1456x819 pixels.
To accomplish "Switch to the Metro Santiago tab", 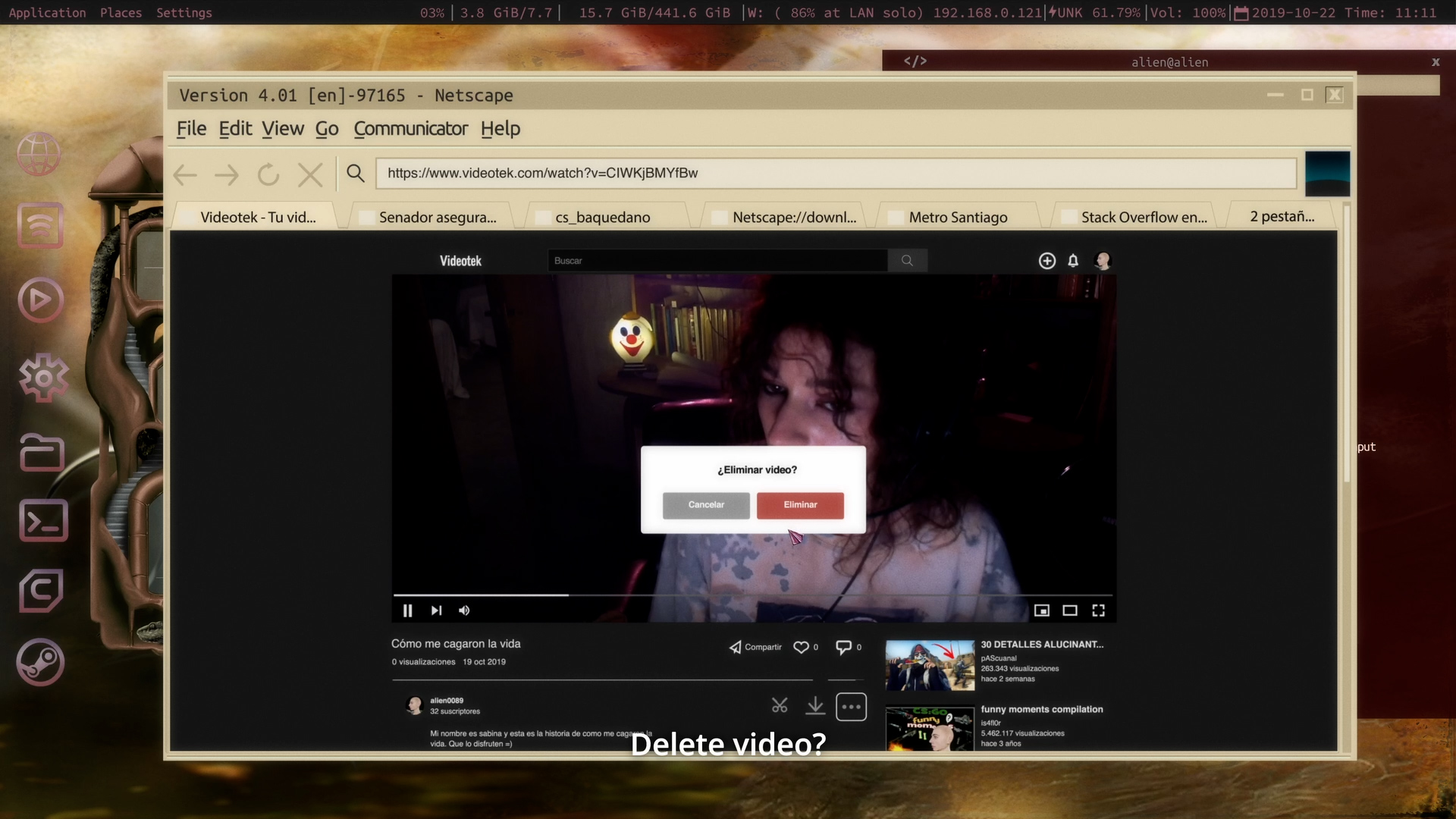I will pyautogui.click(x=958, y=218).
